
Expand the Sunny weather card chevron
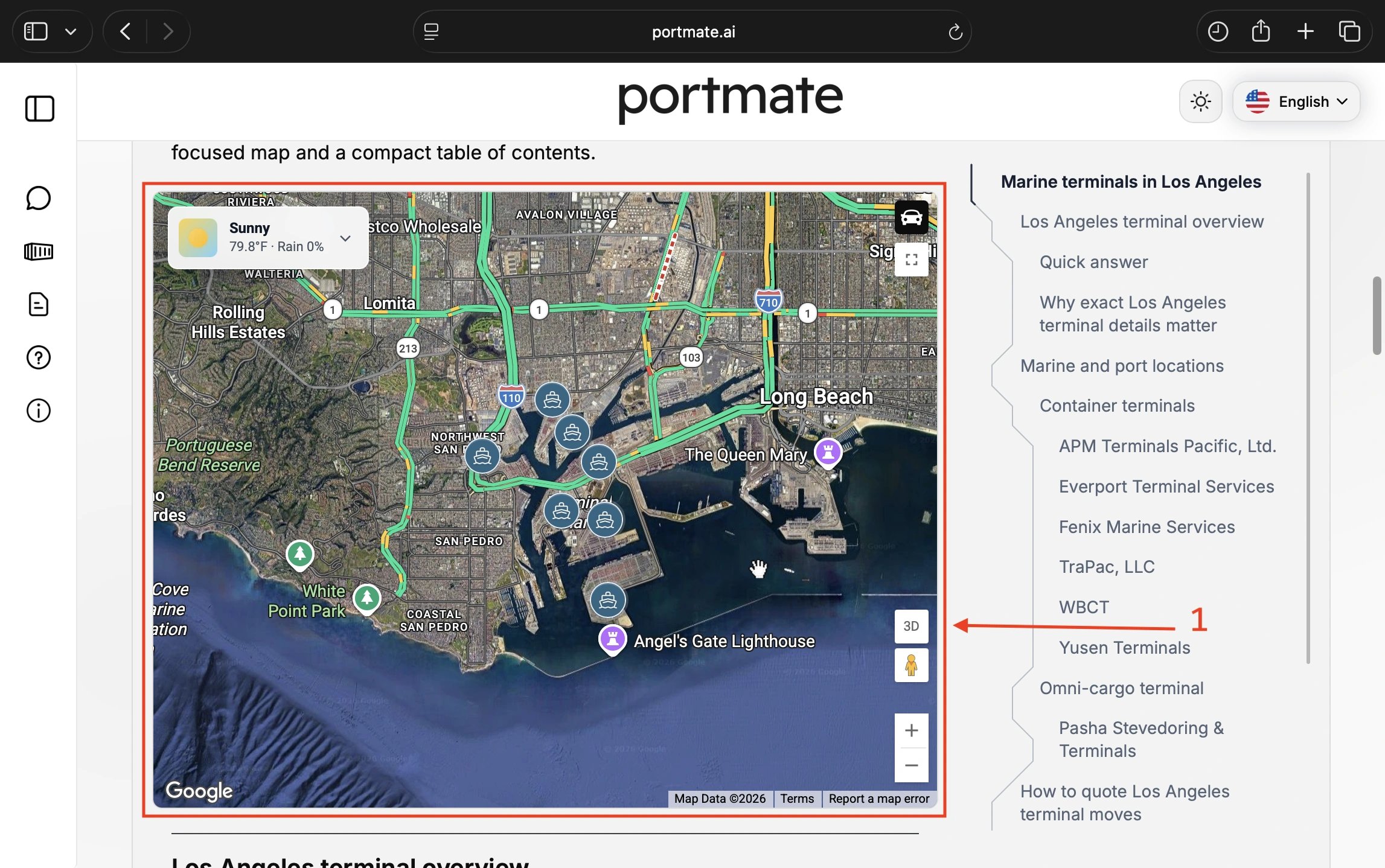click(345, 238)
